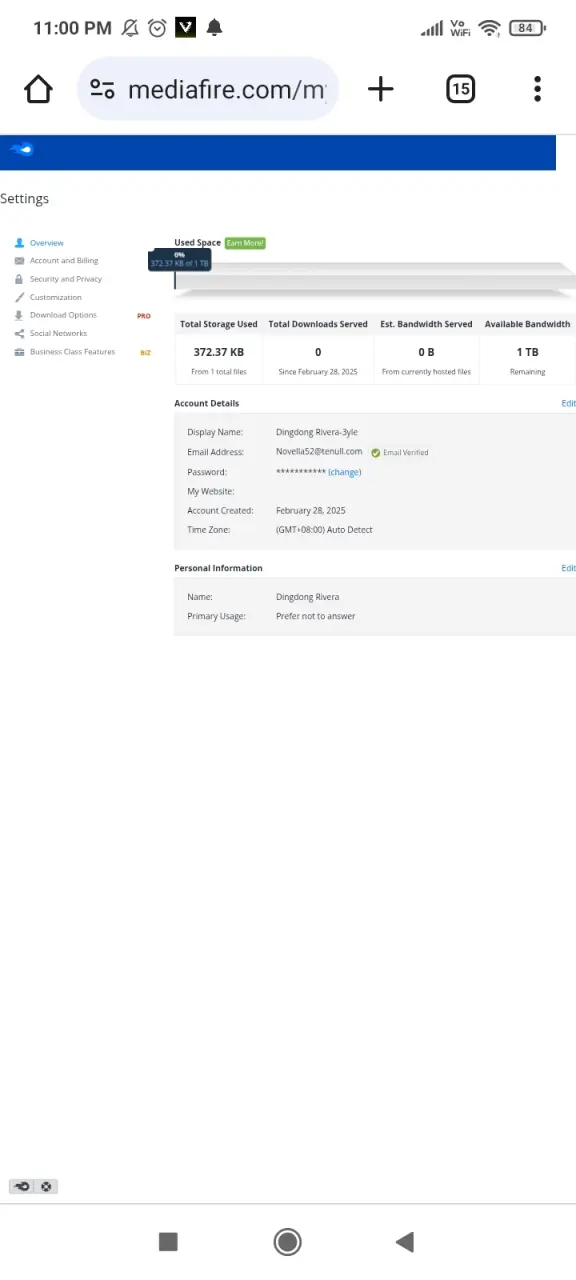Click the Settings page heading
Image resolution: width=576 pixels, height=1280 pixels.
(x=25, y=199)
